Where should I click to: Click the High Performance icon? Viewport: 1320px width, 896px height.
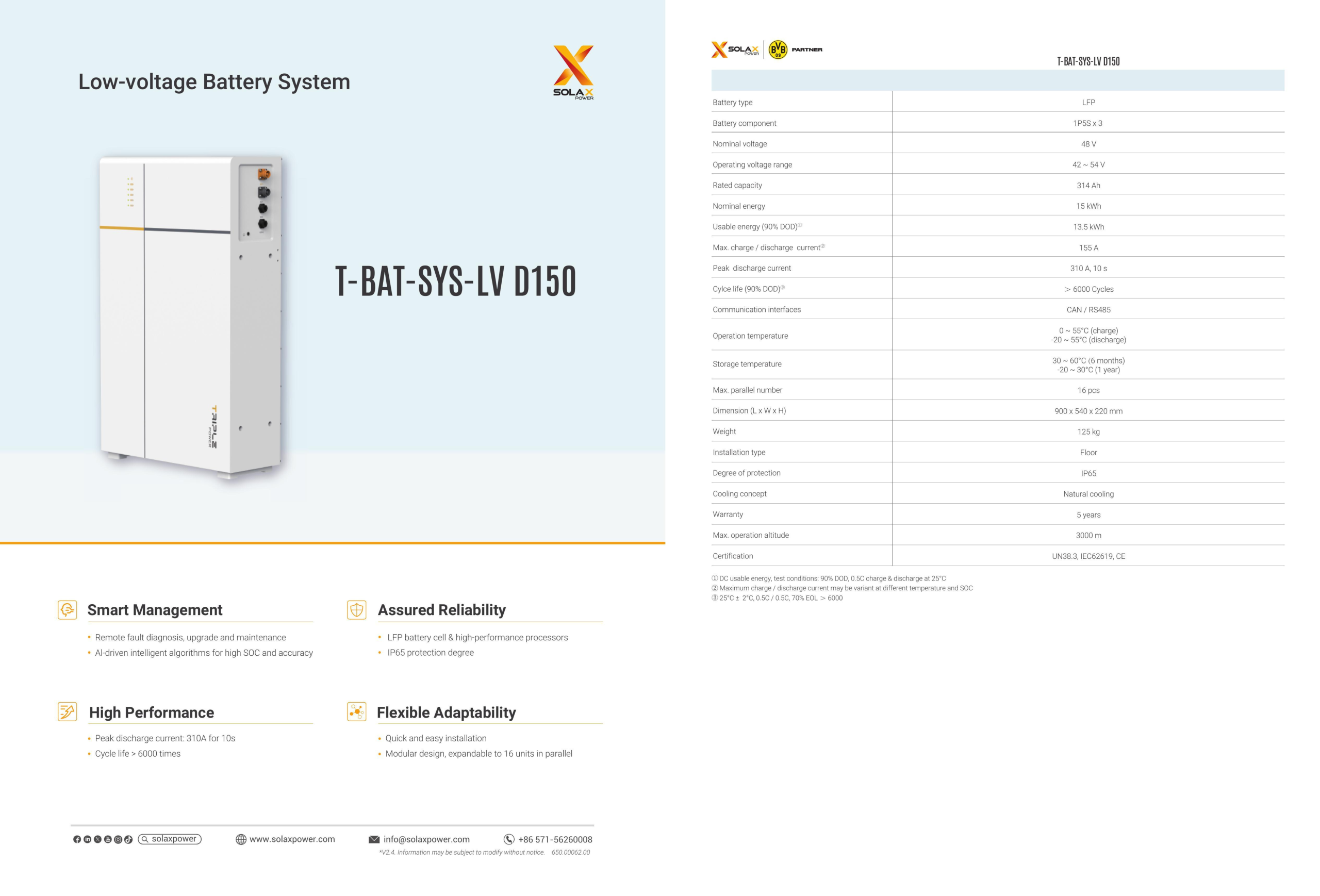[68, 711]
